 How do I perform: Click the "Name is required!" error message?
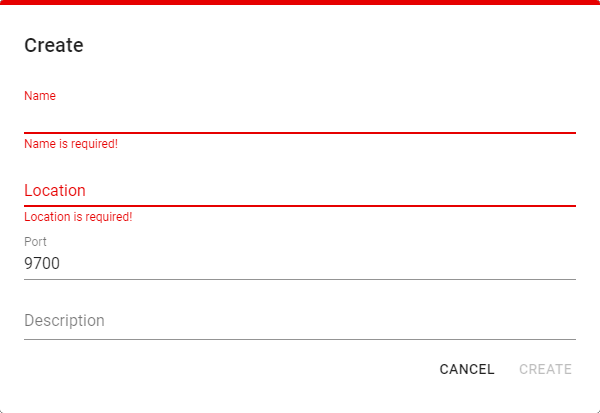click(x=71, y=144)
